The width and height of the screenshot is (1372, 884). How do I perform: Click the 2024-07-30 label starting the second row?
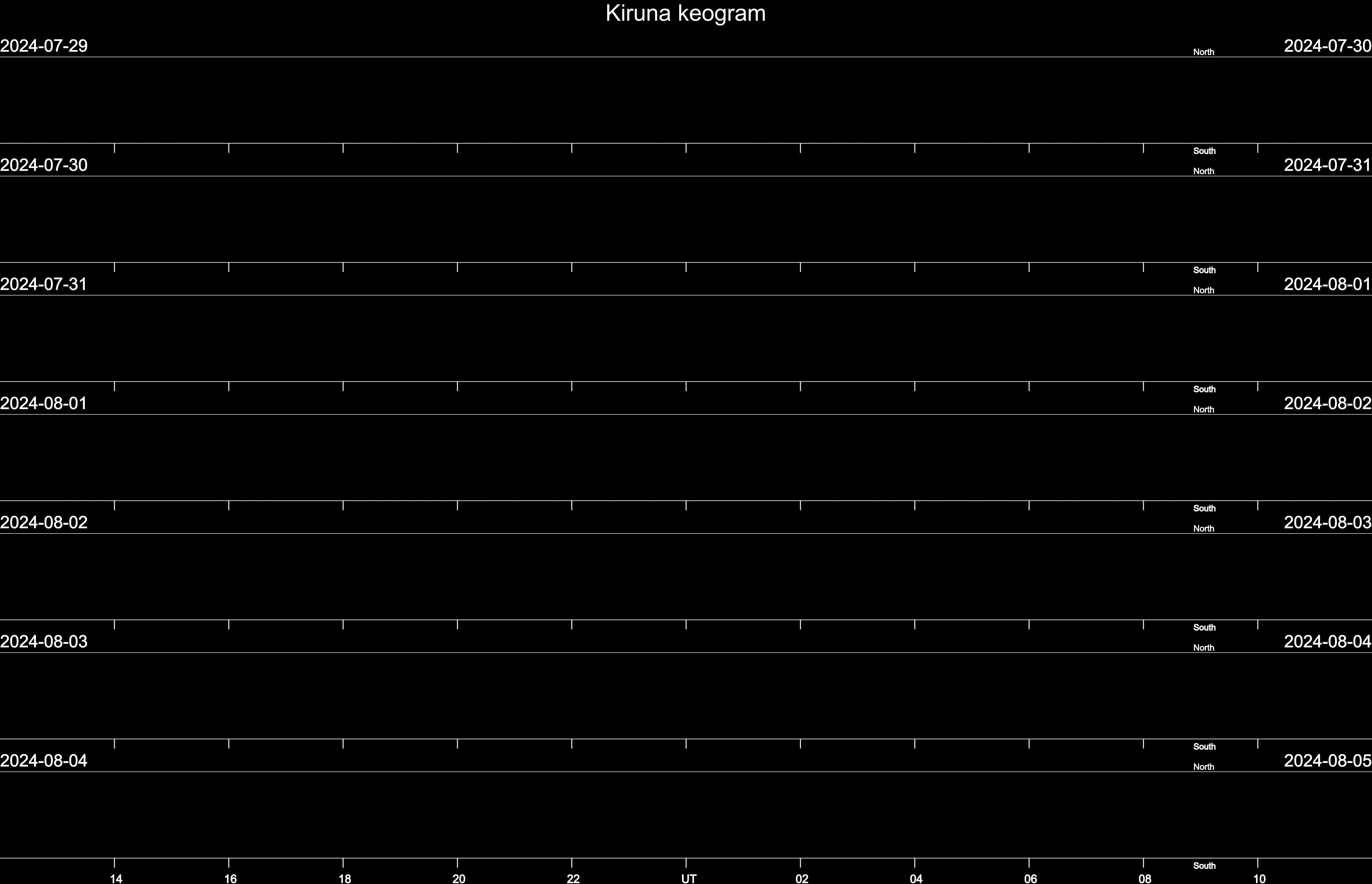tap(44, 165)
